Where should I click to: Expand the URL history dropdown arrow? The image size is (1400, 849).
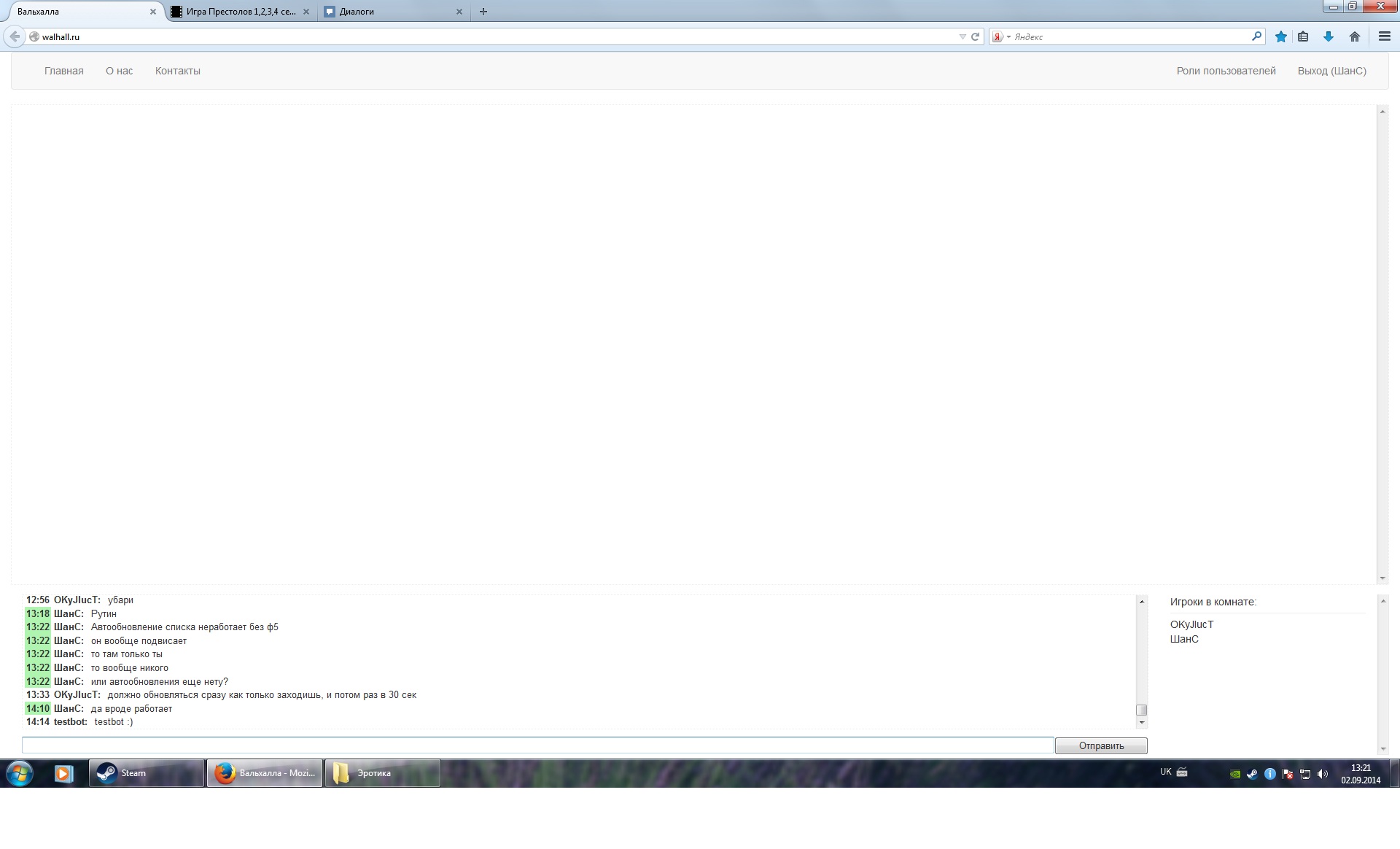click(962, 36)
